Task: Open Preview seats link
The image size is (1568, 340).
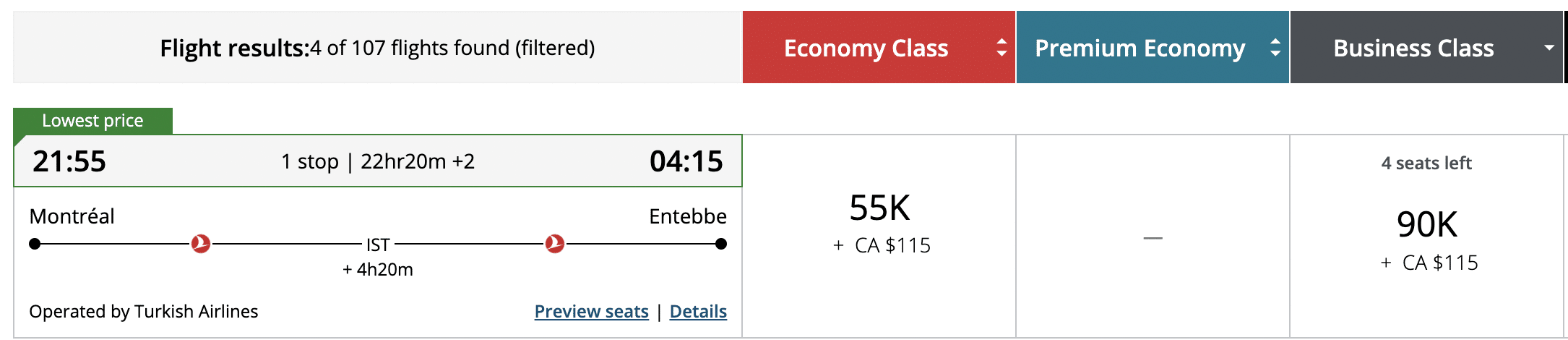Action: (x=591, y=311)
